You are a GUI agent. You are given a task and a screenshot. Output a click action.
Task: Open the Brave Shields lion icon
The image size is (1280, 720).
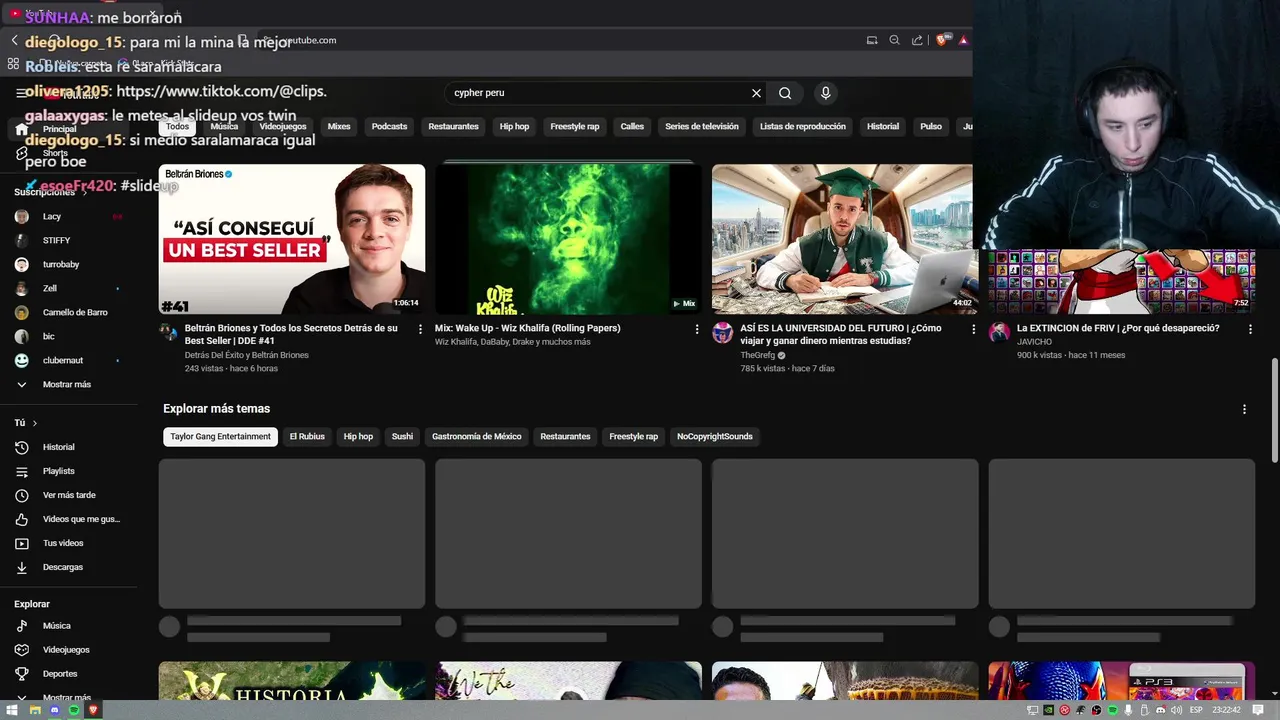coord(942,40)
